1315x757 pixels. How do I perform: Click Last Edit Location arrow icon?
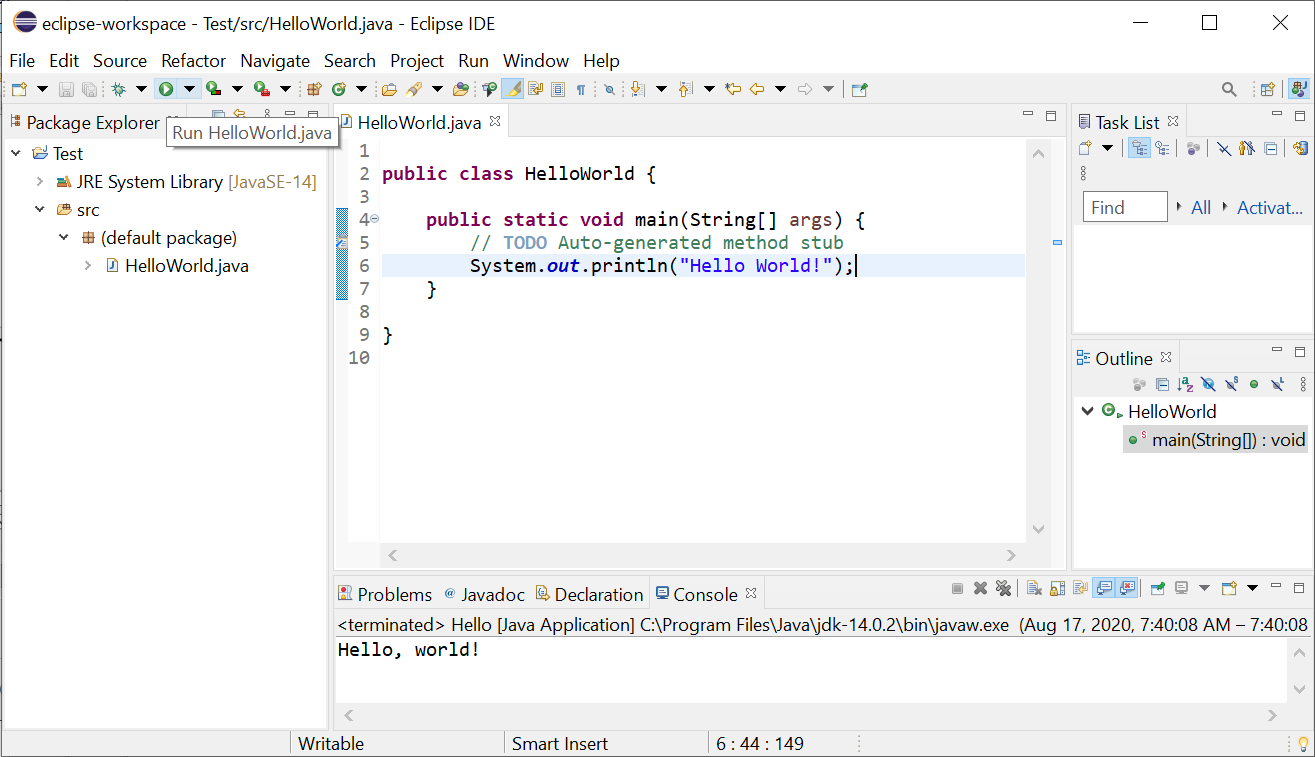(x=733, y=89)
